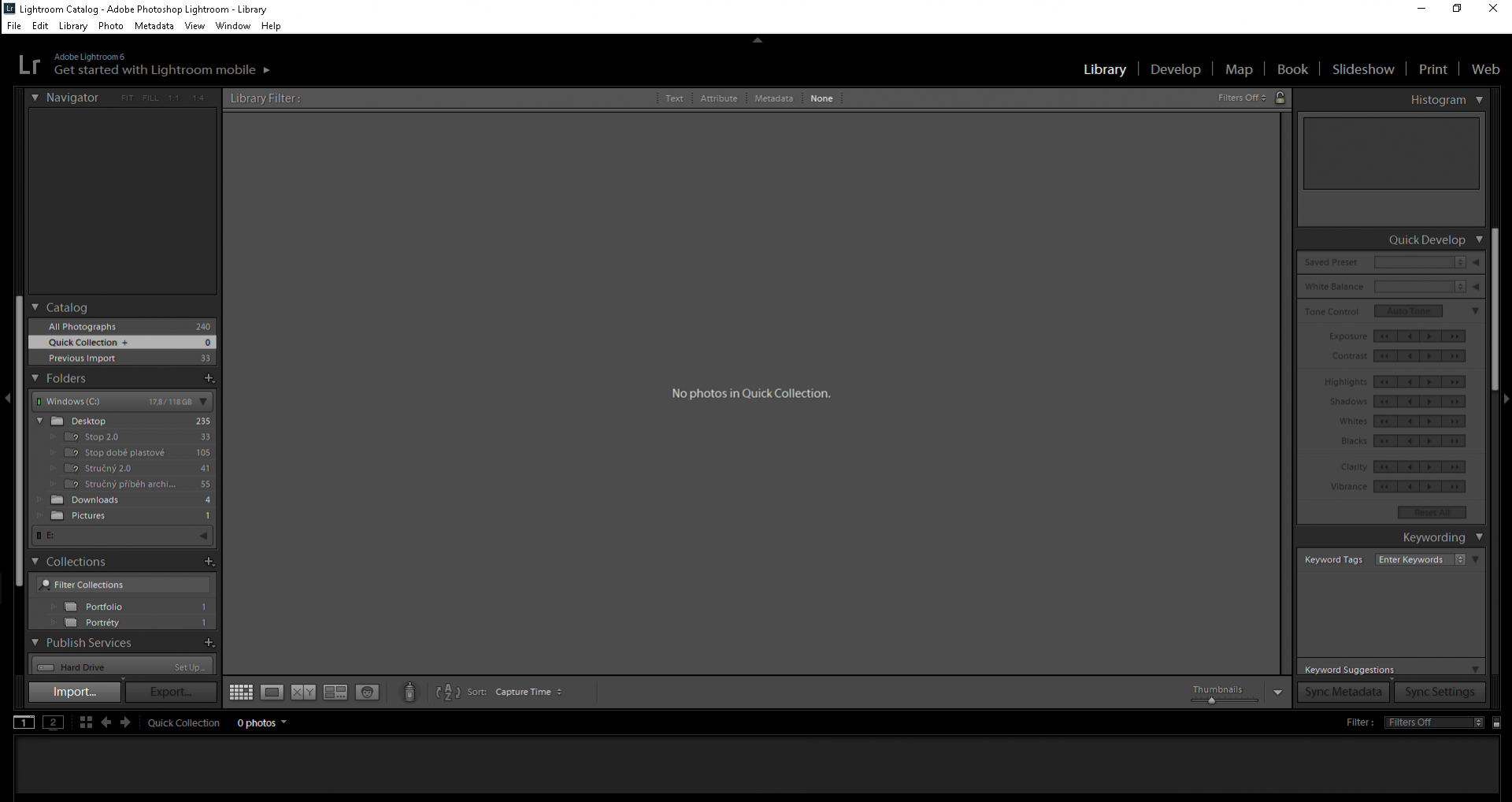Open the toolbar content dropdown arrow
This screenshot has width=1512, height=802.
click(1277, 692)
